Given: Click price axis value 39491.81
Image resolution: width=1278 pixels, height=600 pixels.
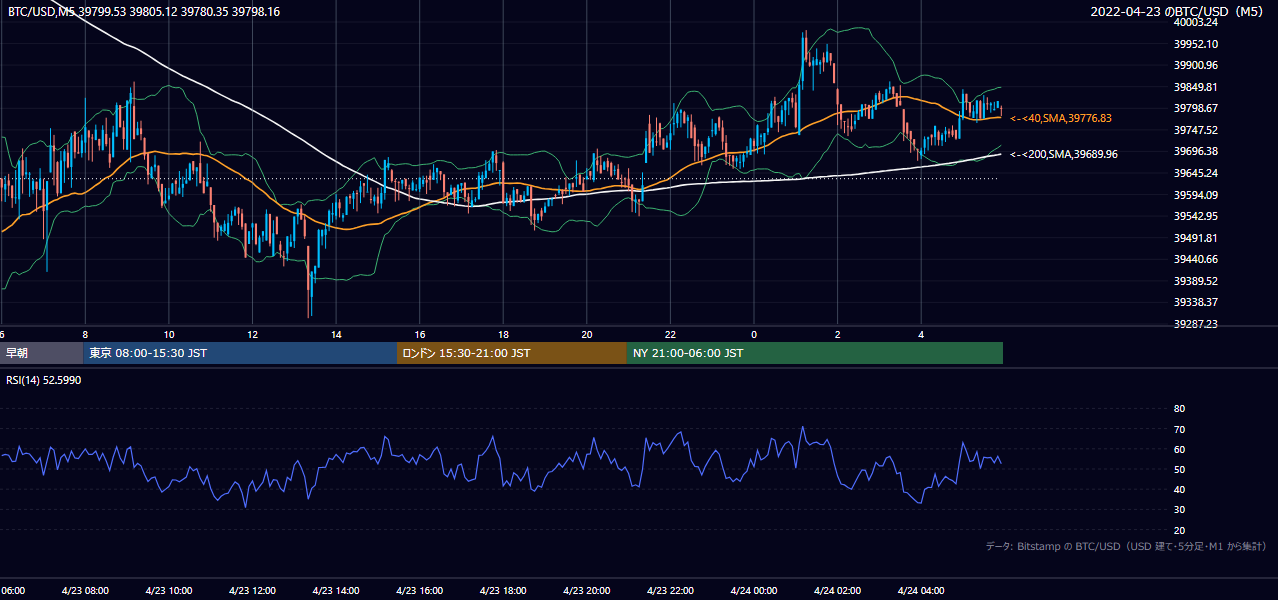Looking at the screenshot, I should click(1195, 238).
